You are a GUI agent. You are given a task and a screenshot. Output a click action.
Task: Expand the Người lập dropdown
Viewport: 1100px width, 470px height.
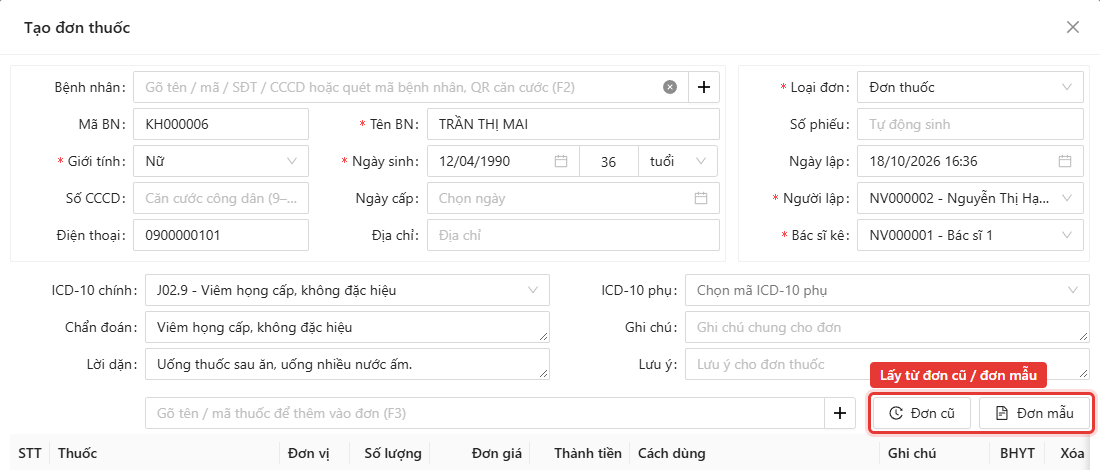[970, 198]
